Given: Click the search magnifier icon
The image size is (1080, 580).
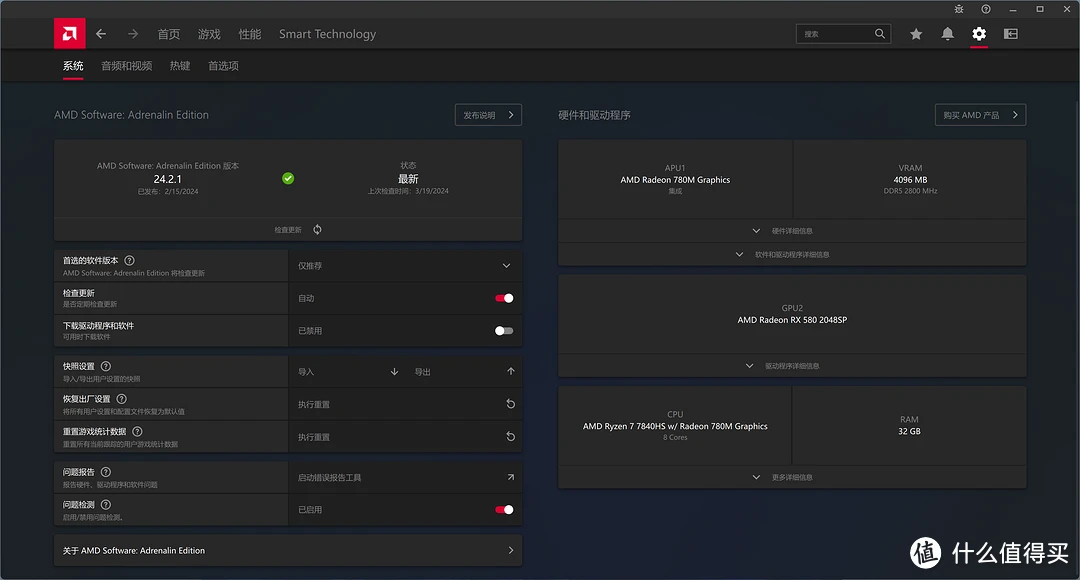Looking at the screenshot, I should click(x=880, y=34).
